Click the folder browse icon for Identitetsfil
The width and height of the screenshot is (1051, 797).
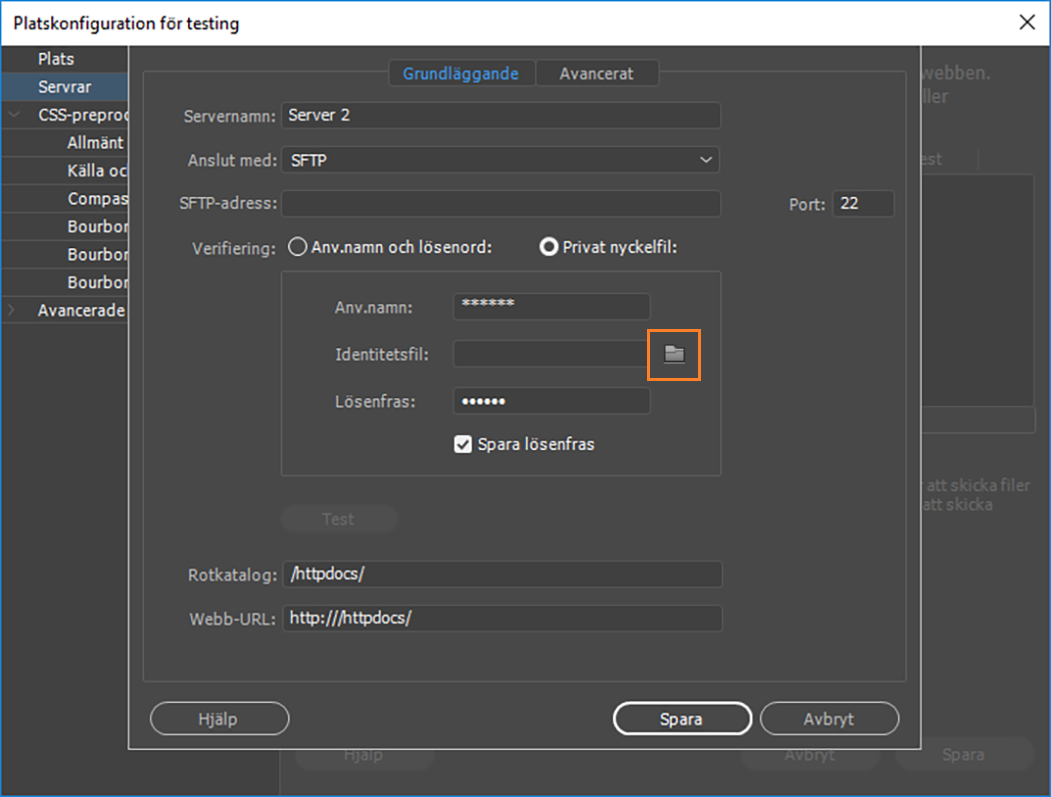[x=674, y=354]
